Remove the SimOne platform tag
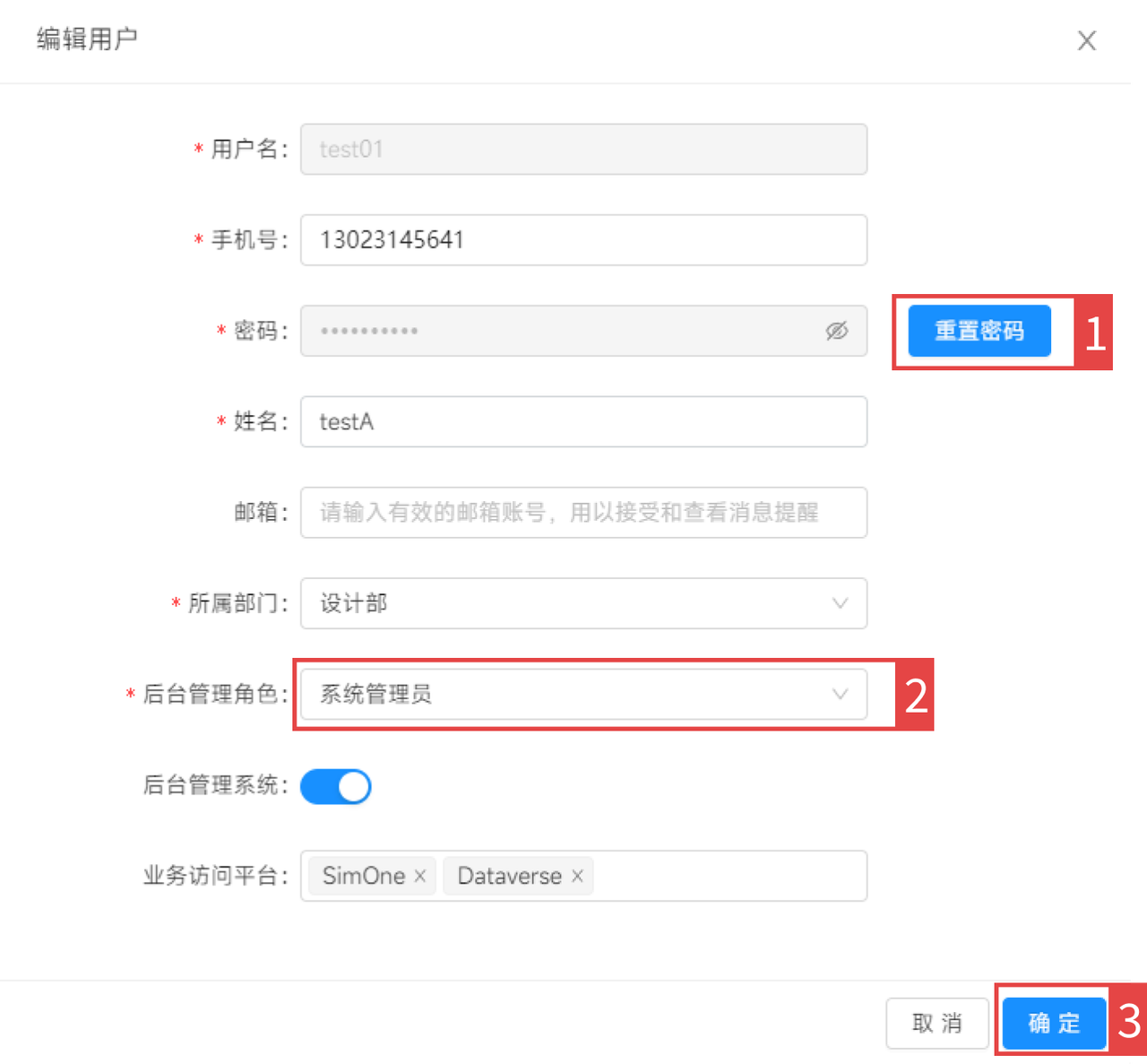The height and width of the screenshot is (1064, 1147). tap(419, 876)
